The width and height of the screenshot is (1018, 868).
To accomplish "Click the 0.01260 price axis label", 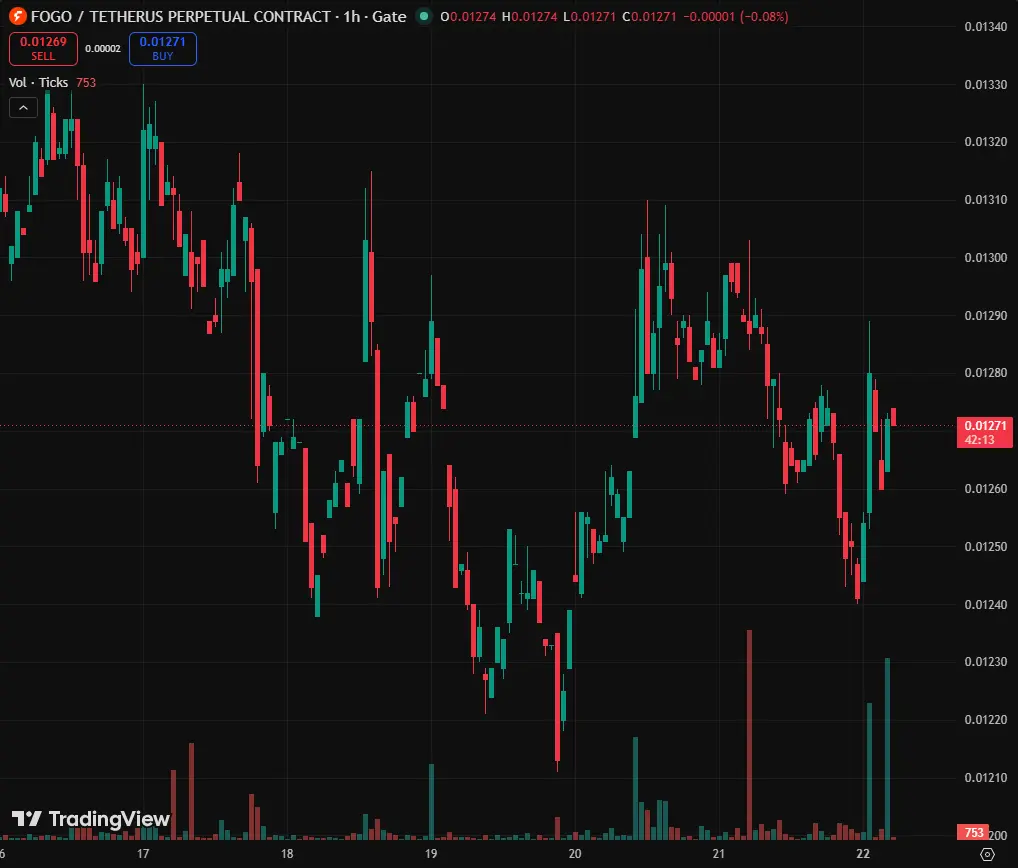I will 986,488.
